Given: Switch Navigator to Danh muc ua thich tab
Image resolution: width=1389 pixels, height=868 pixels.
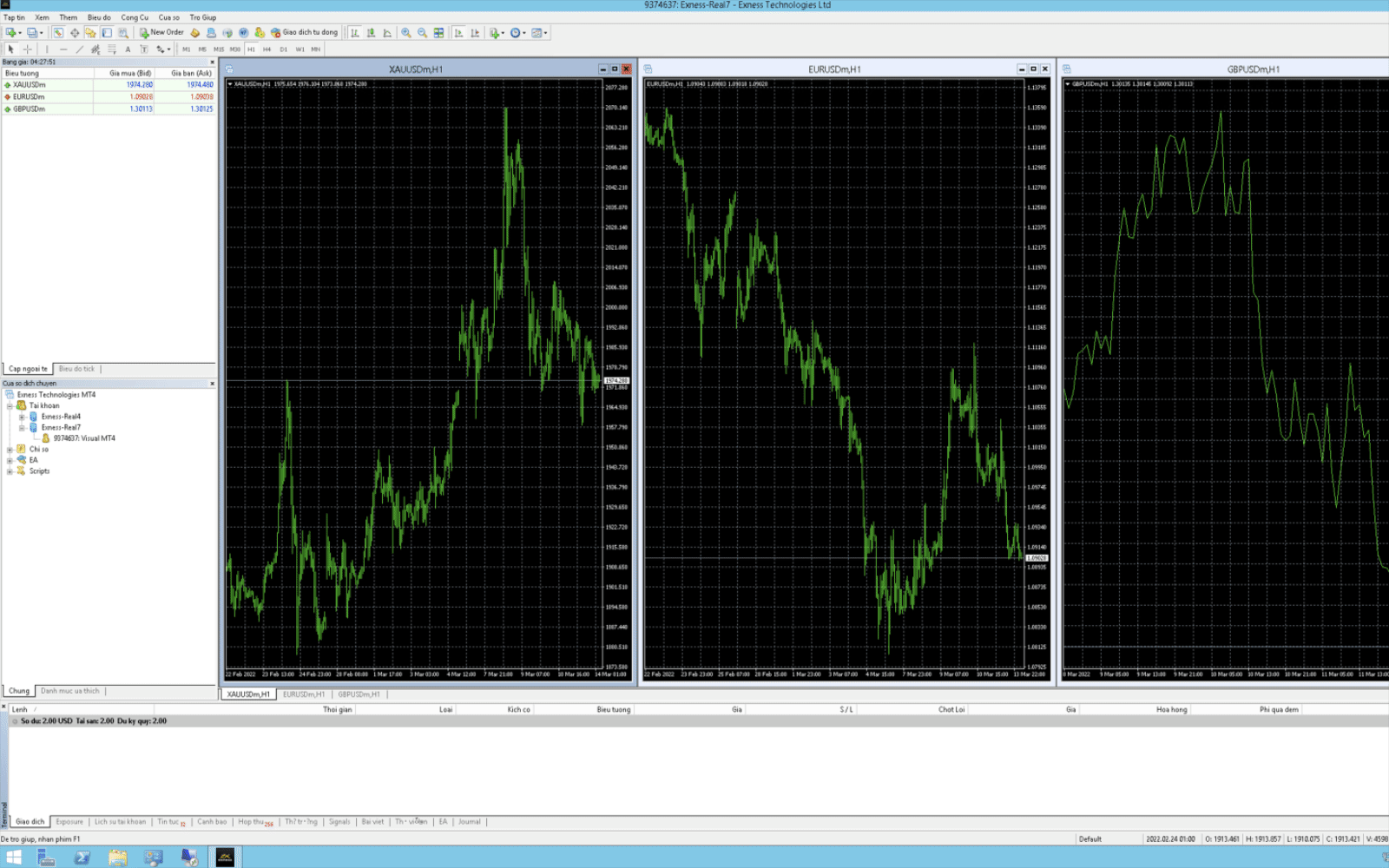Looking at the screenshot, I should [x=69, y=691].
